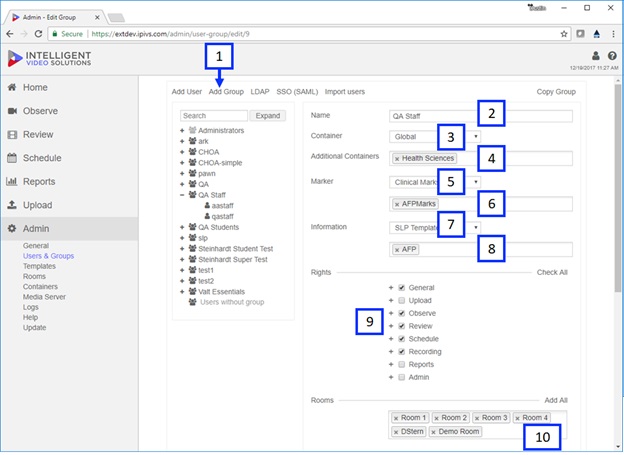The height and width of the screenshot is (455, 624).
Task: Remove Demo Room from rooms list
Action: pos(433,432)
